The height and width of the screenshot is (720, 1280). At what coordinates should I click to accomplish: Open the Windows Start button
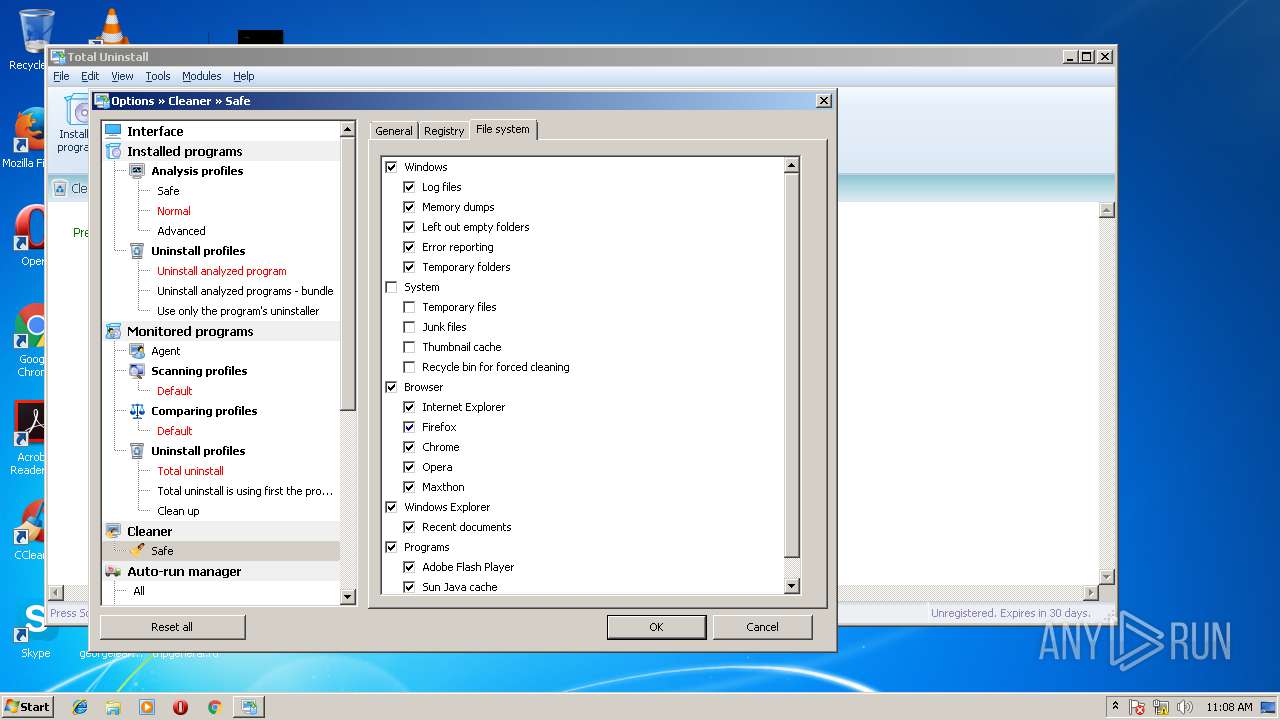pos(28,707)
